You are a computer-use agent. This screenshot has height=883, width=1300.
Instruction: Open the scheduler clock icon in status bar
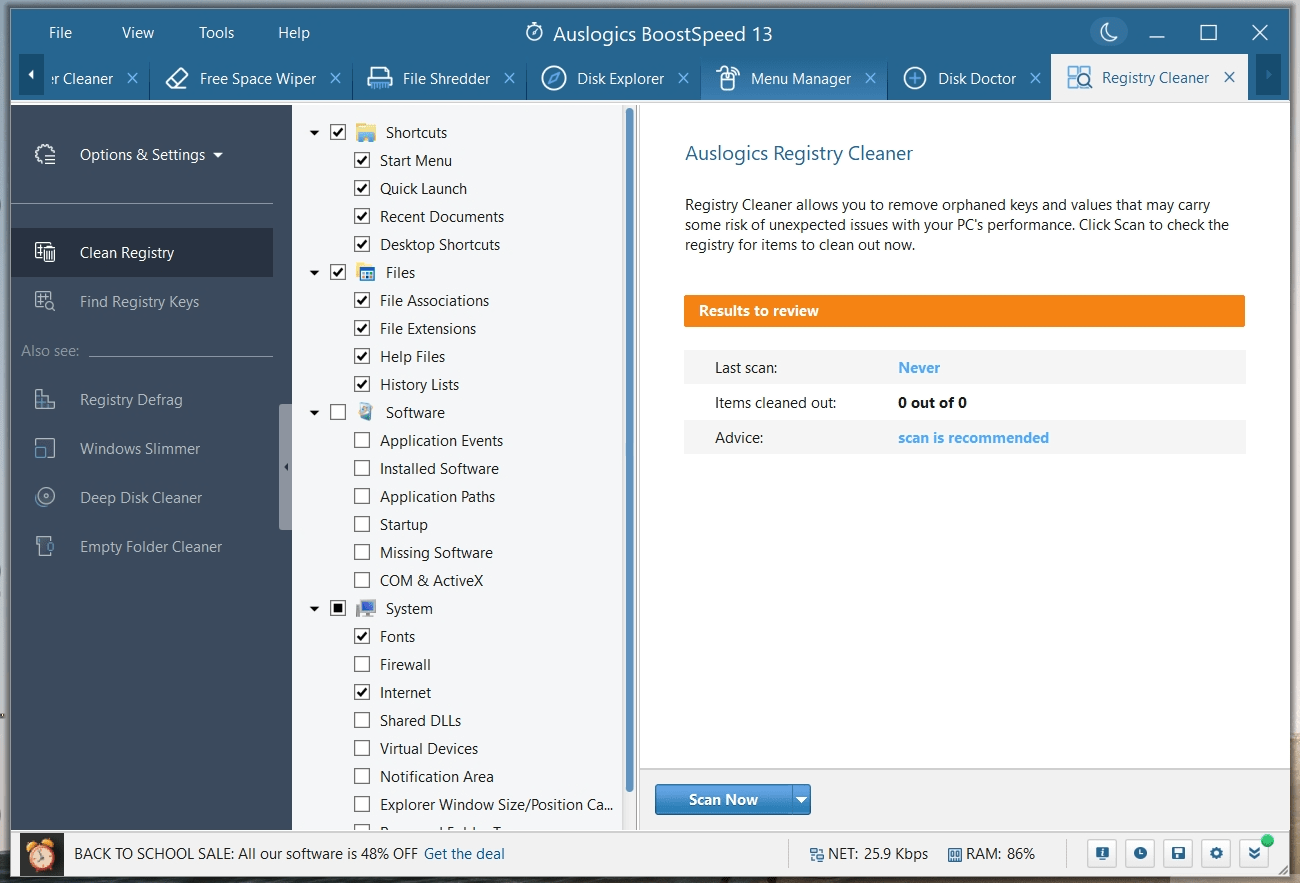click(x=1140, y=853)
